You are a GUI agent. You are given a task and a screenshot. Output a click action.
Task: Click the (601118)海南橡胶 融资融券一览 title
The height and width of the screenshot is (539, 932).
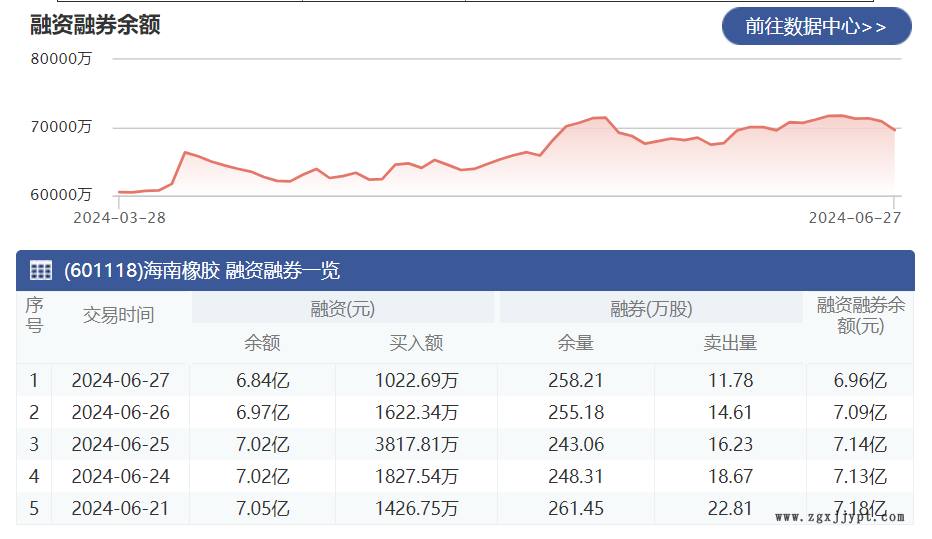[x=202, y=270]
